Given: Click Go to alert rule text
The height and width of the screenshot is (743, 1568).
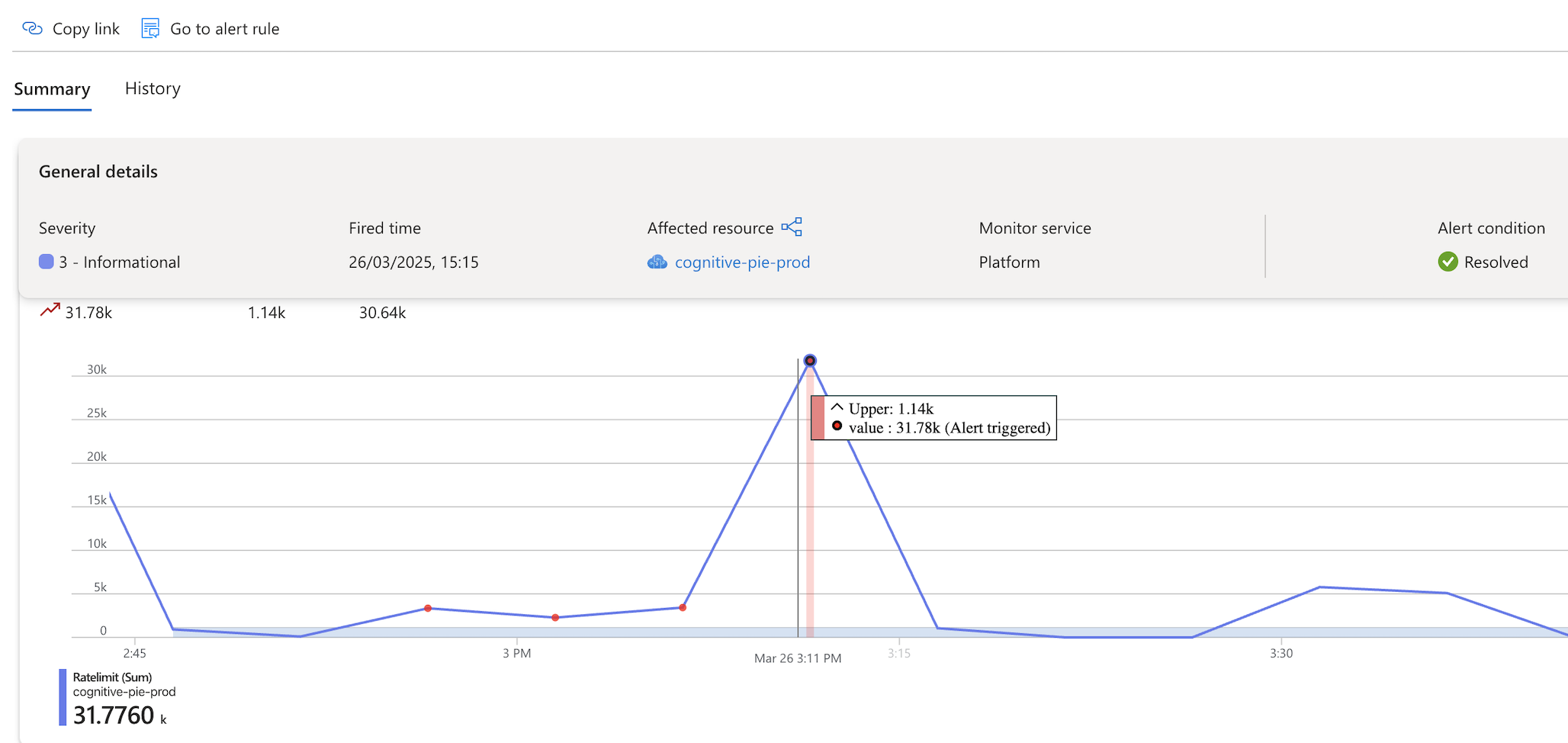Looking at the screenshot, I should coord(224,29).
